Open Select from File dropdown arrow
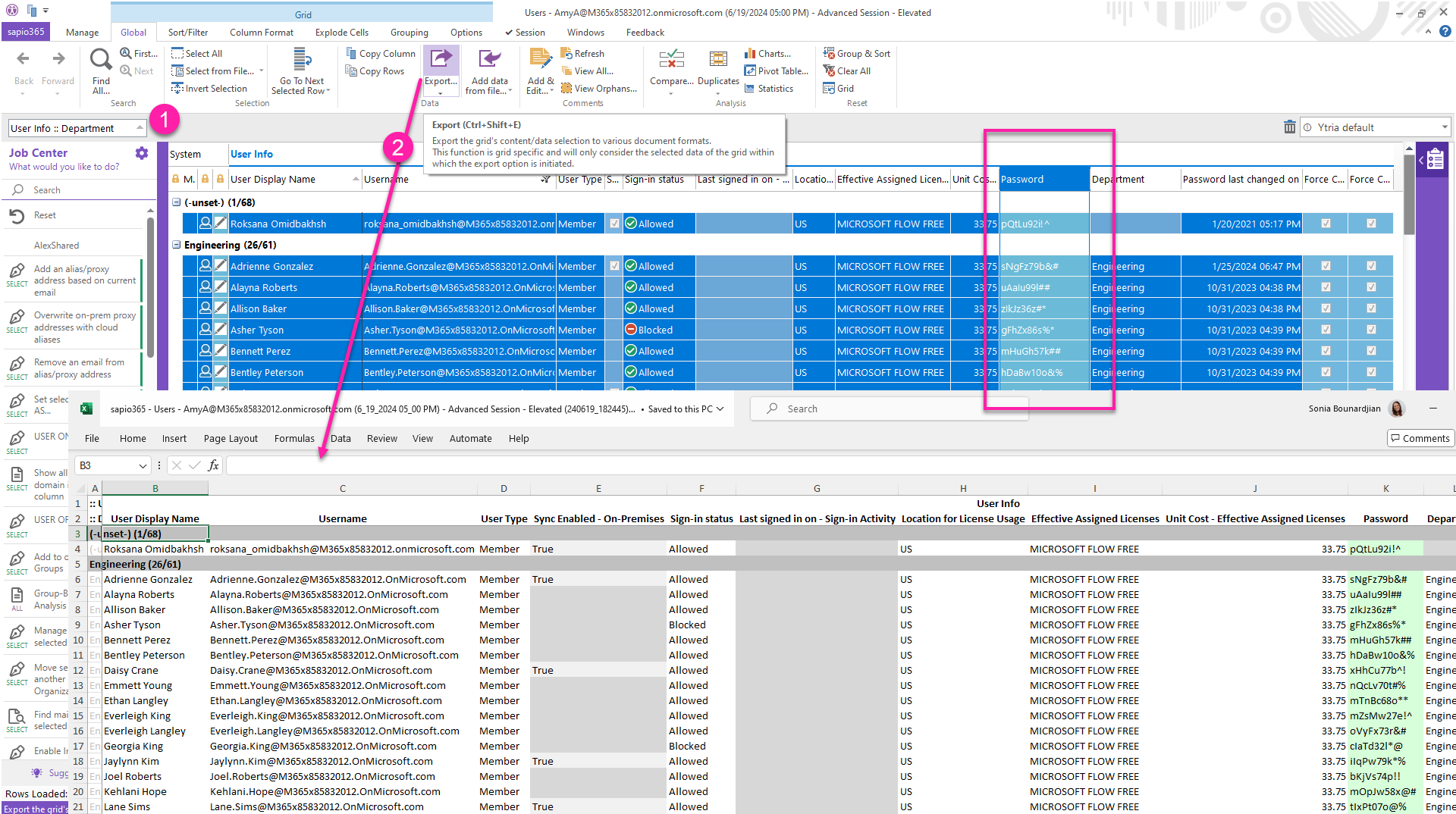 coord(262,70)
